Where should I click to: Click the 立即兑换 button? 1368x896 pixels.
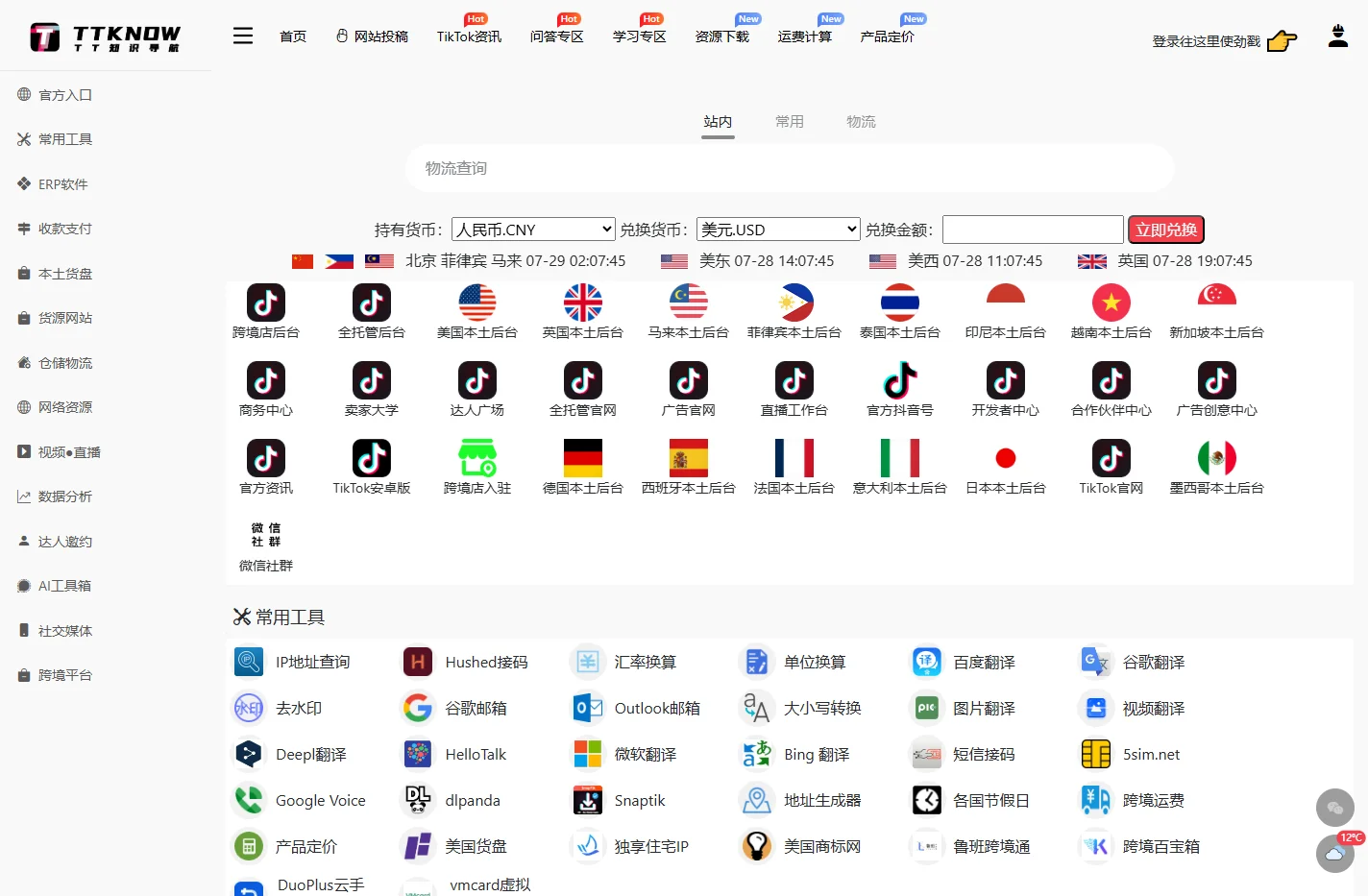[1166, 230]
